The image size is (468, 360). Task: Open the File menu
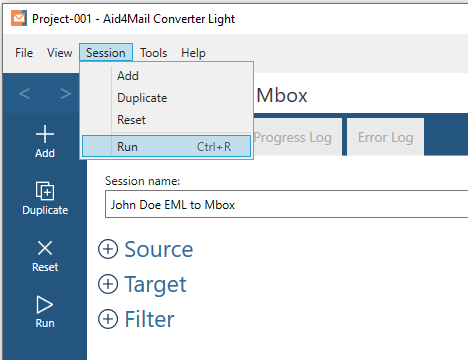pyautogui.click(x=24, y=53)
